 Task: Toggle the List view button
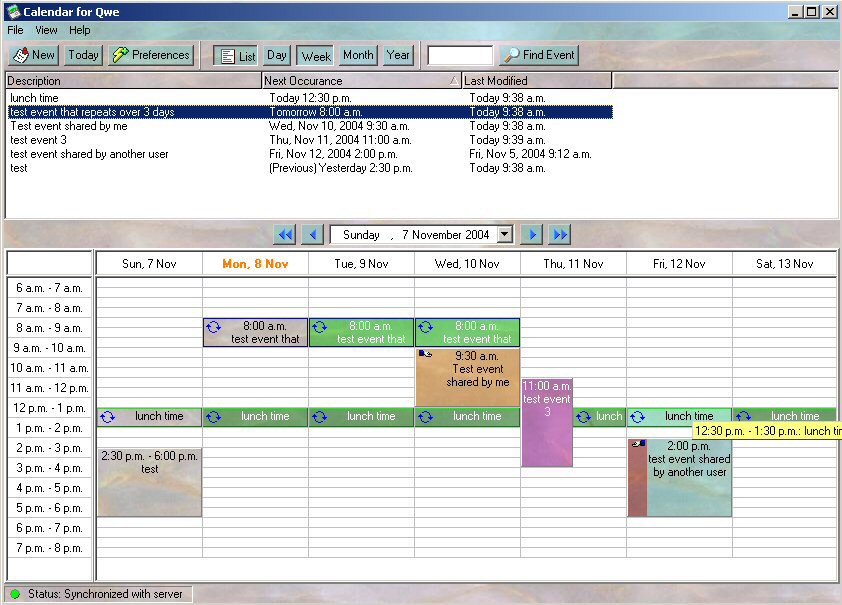[x=236, y=56]
